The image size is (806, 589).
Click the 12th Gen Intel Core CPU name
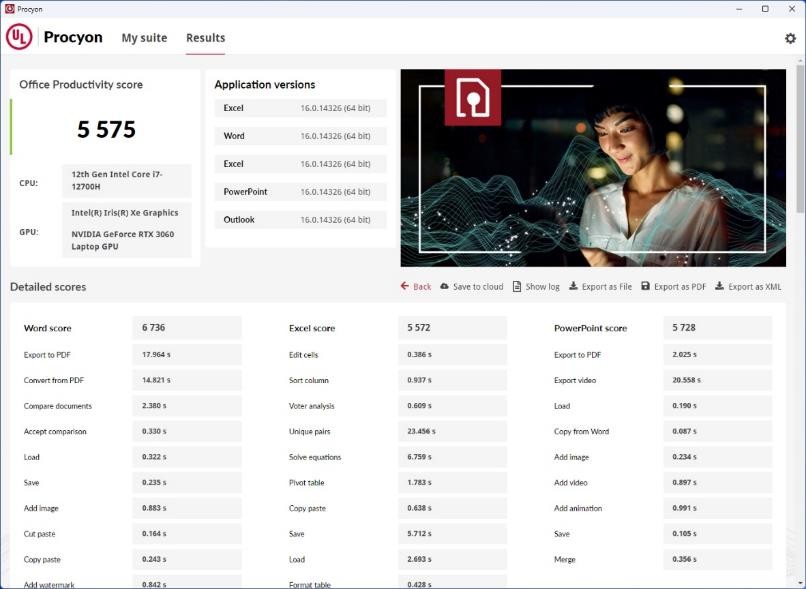tap(117, 180)
